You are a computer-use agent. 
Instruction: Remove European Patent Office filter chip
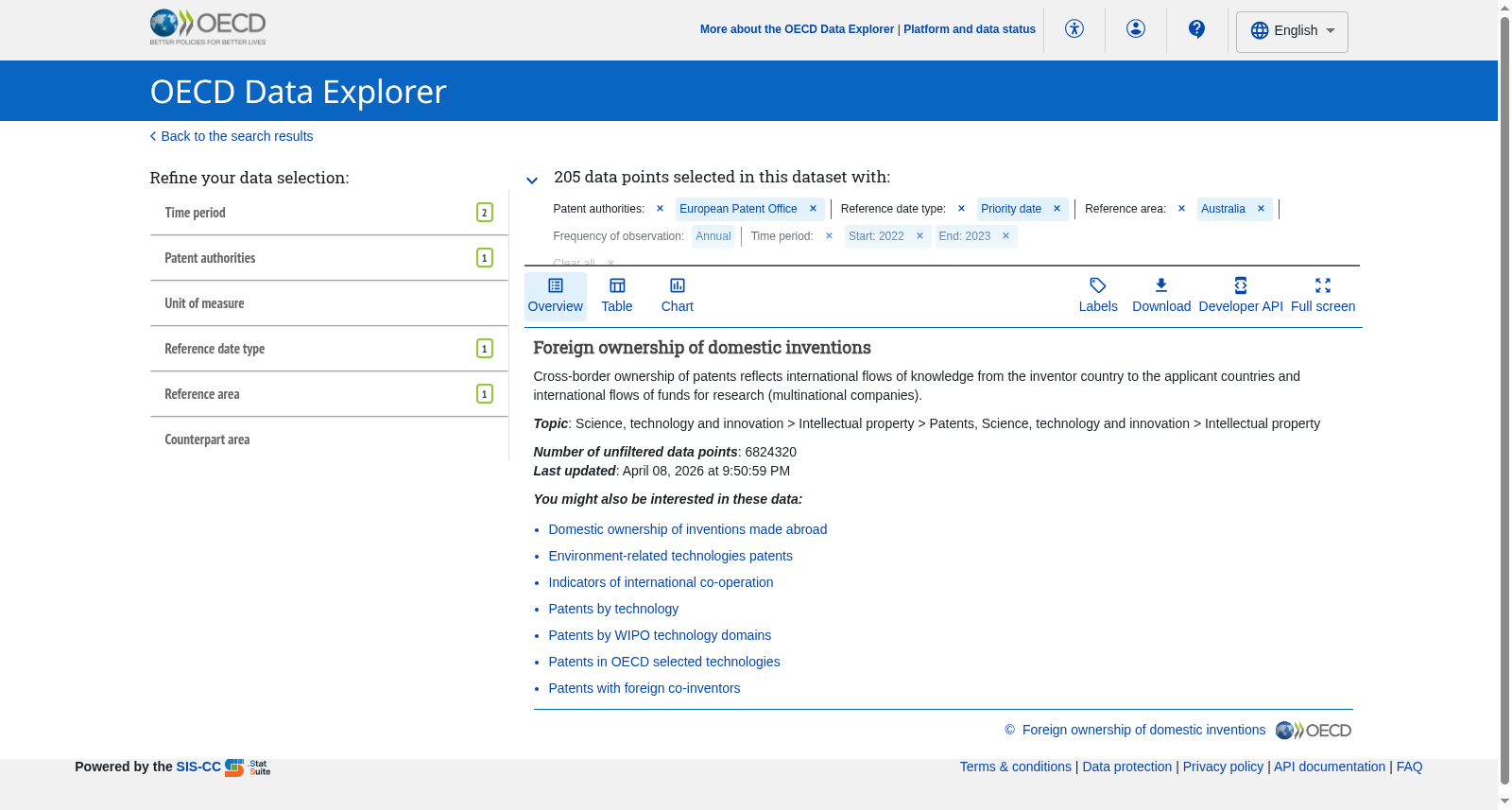(813, 209)
